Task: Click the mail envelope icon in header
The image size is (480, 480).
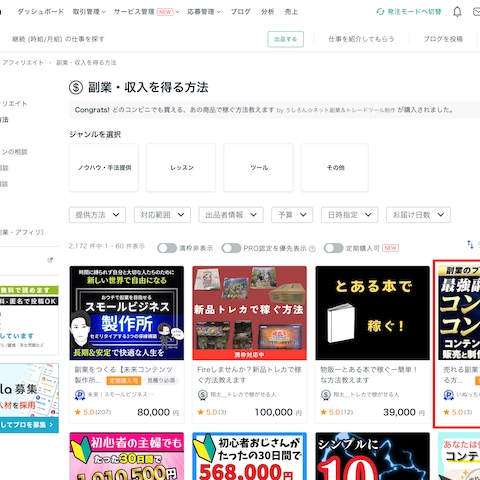Action: [477, 12]
